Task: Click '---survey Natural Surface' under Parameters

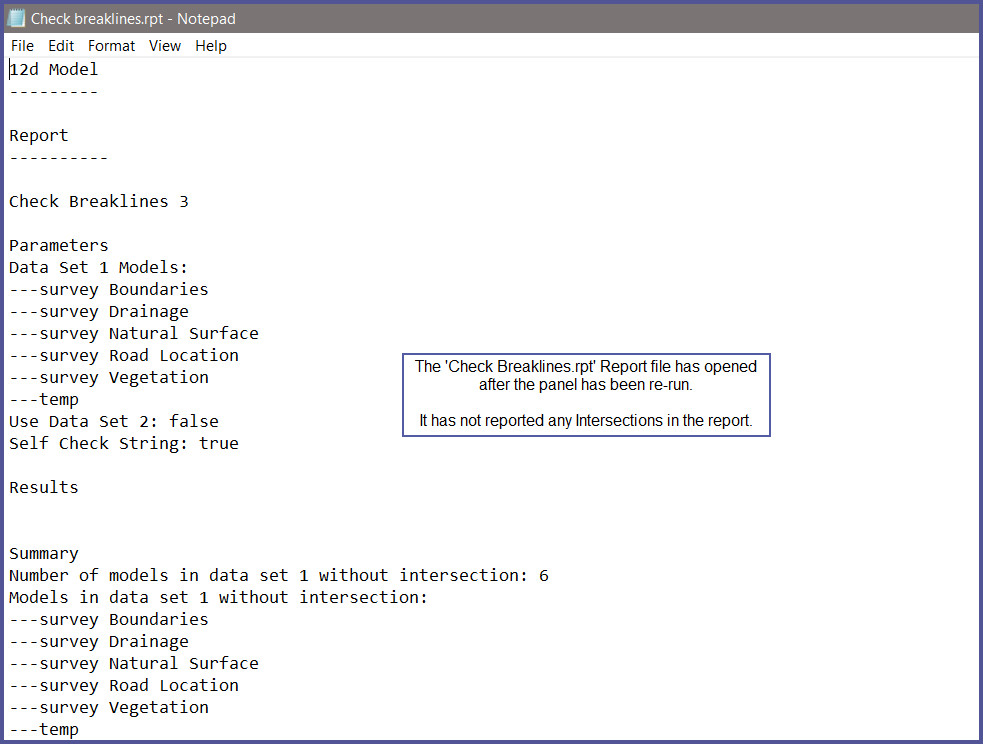Action: pyautogui.click(x=134, y=333)
